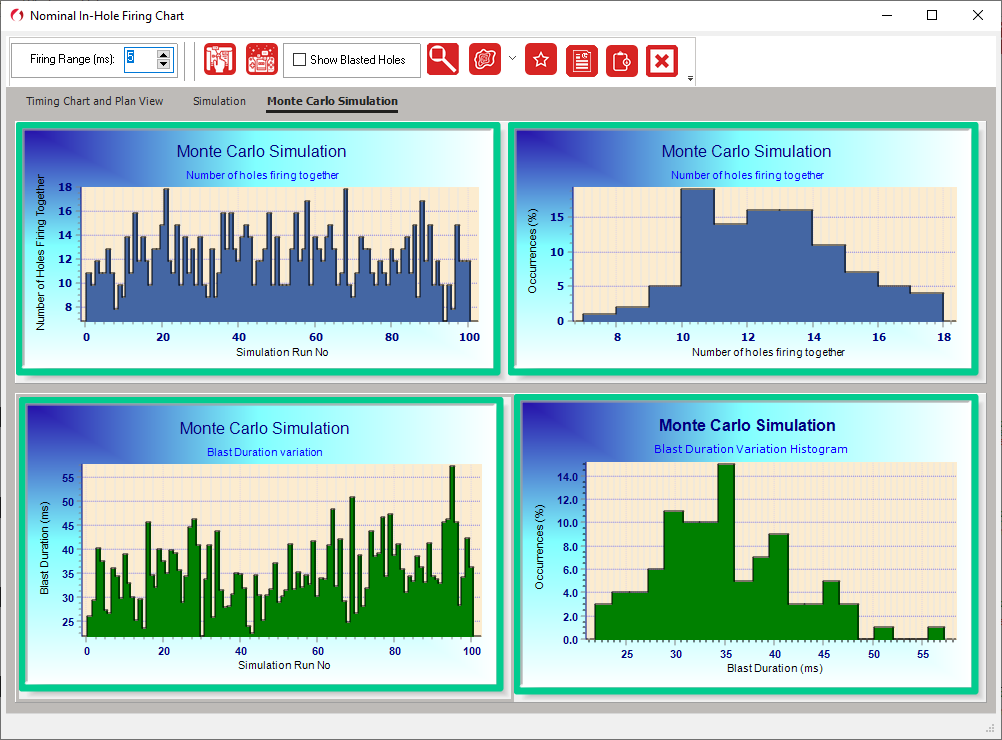Select the Monte Carlo Simulation tab
1002x740 pixels.
point(332,101)
